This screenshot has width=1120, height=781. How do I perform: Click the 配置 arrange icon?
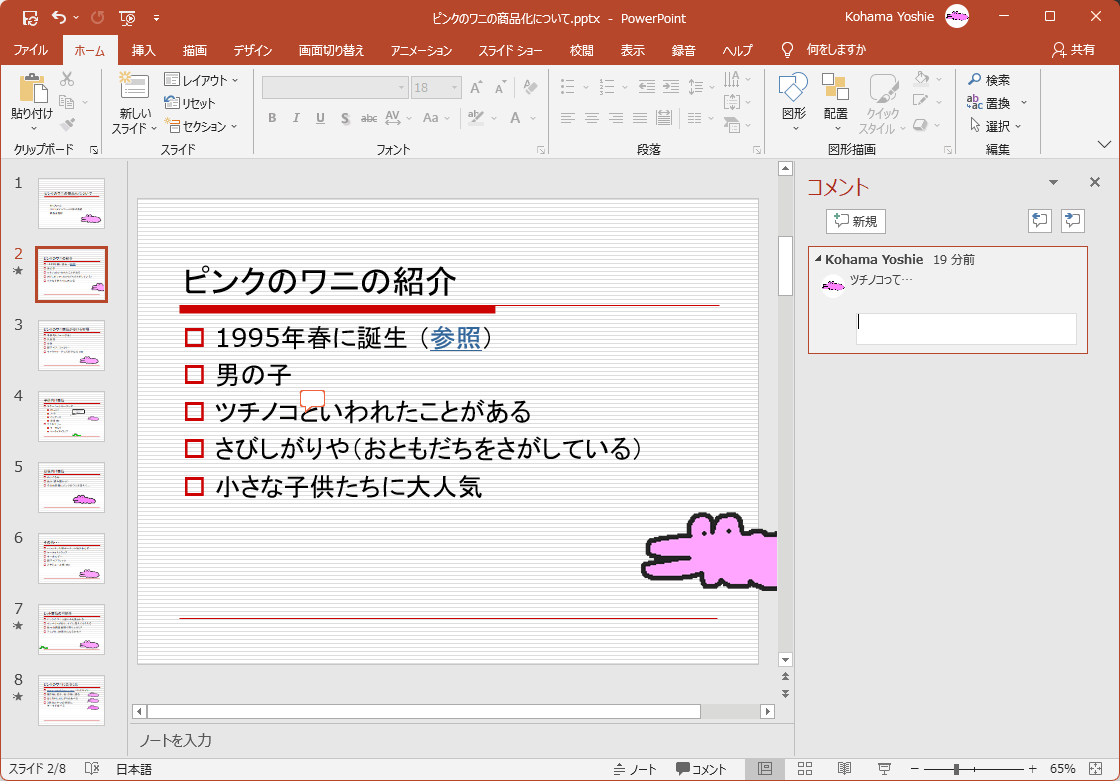click(836, 92)
